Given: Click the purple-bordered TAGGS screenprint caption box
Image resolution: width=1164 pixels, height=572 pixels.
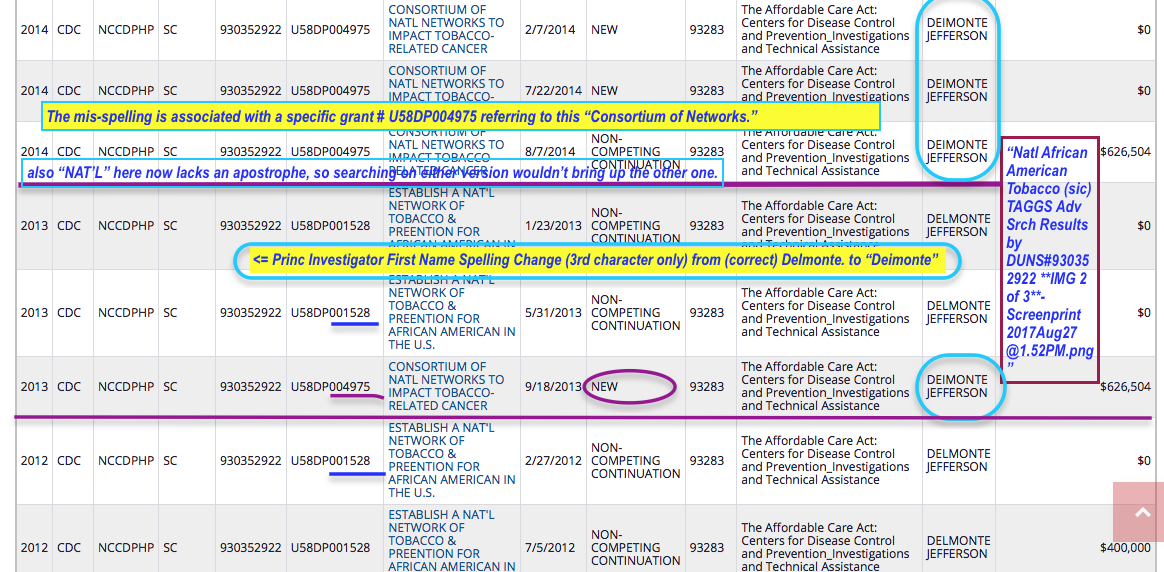Looking at the screenshot, I should (1049, 260).
